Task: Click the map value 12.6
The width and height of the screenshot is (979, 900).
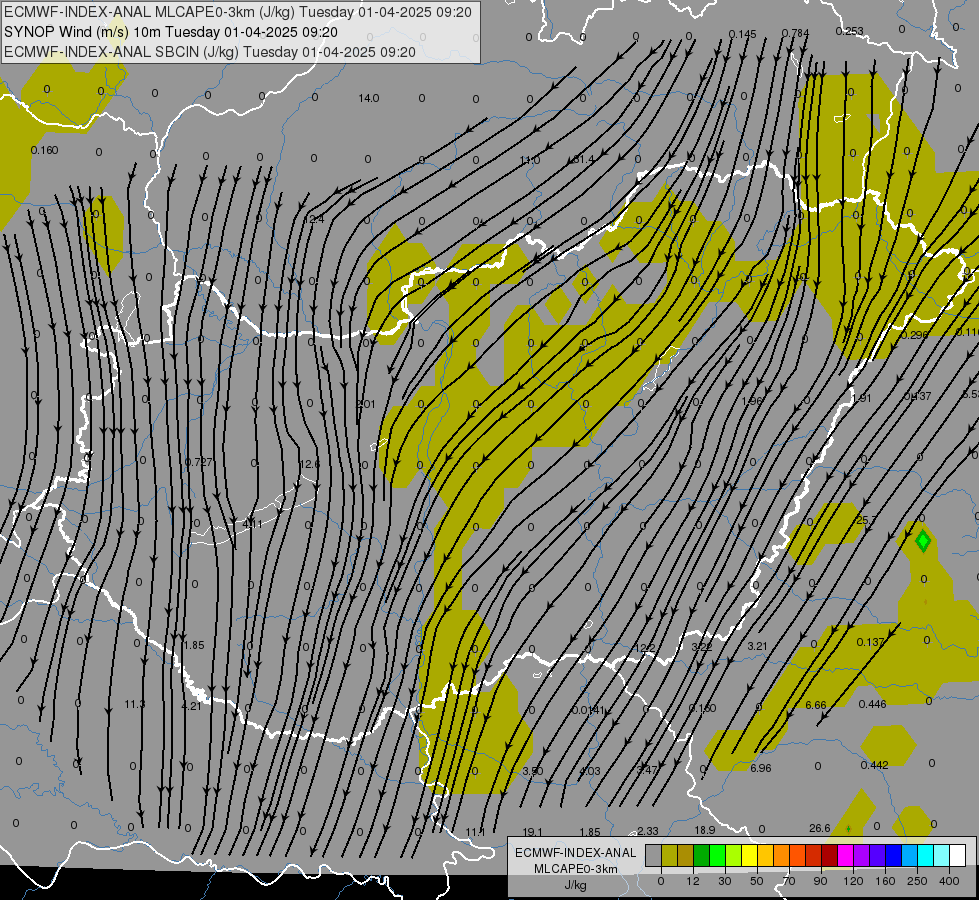Action: coord(310,464)
